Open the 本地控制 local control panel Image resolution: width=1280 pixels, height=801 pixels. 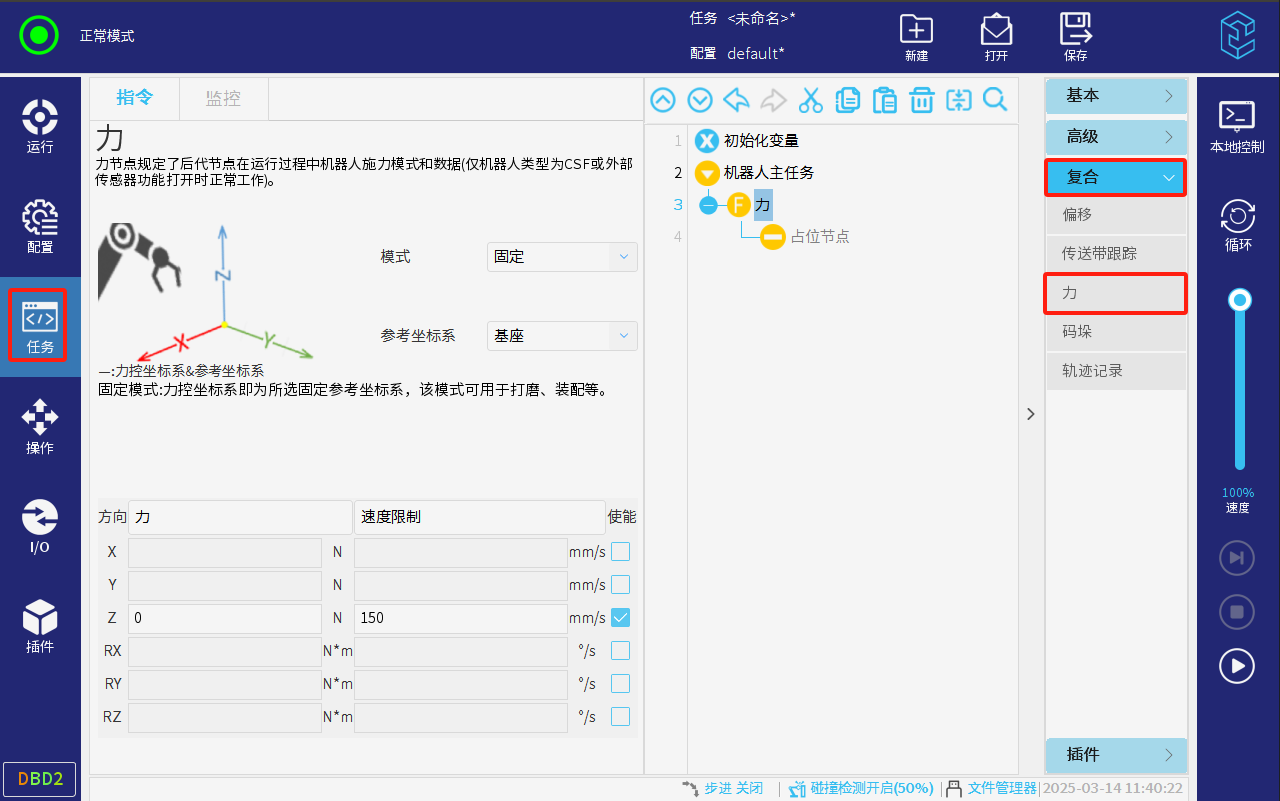pos(1237,126)
